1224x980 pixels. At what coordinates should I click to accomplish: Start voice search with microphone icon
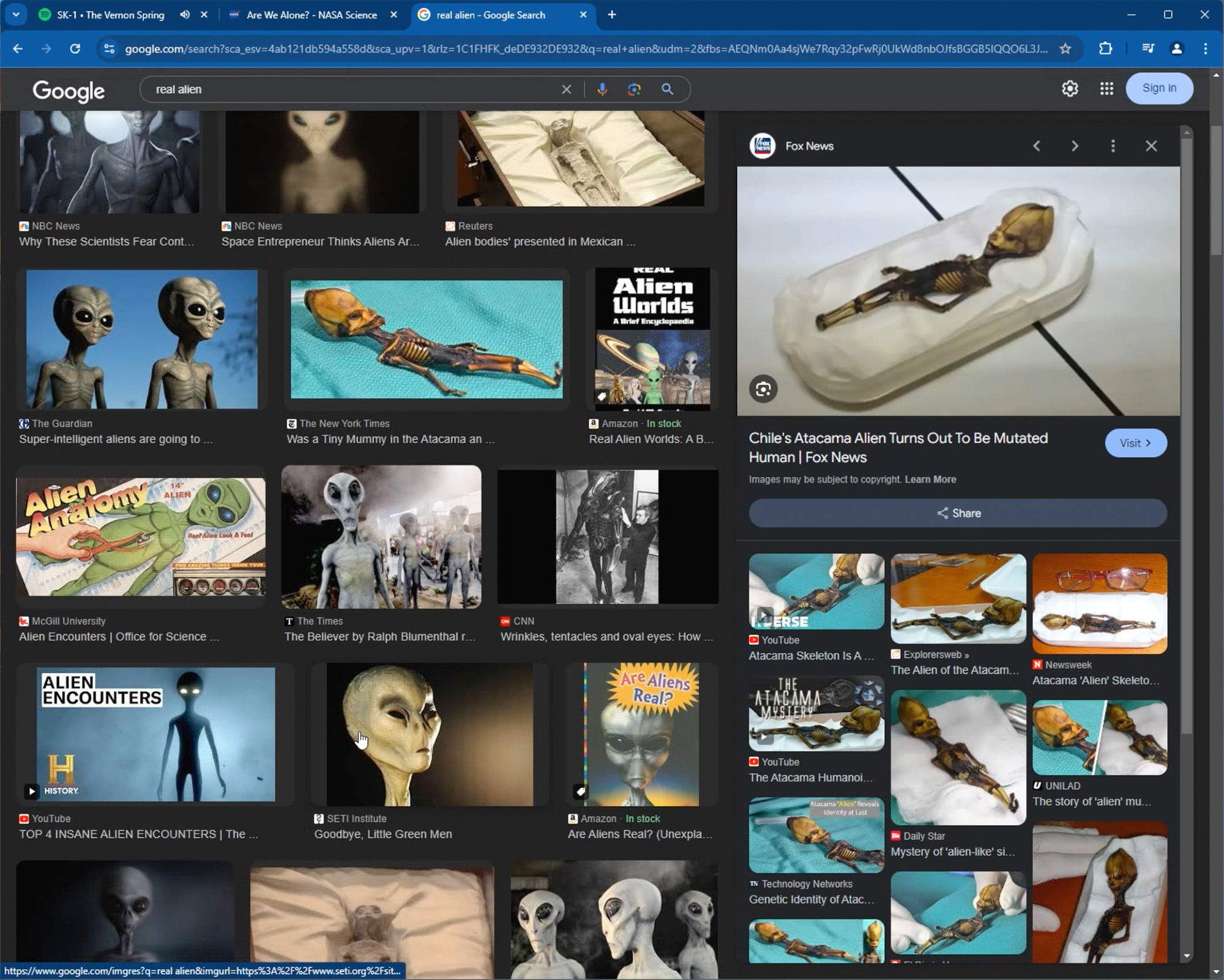602,89
